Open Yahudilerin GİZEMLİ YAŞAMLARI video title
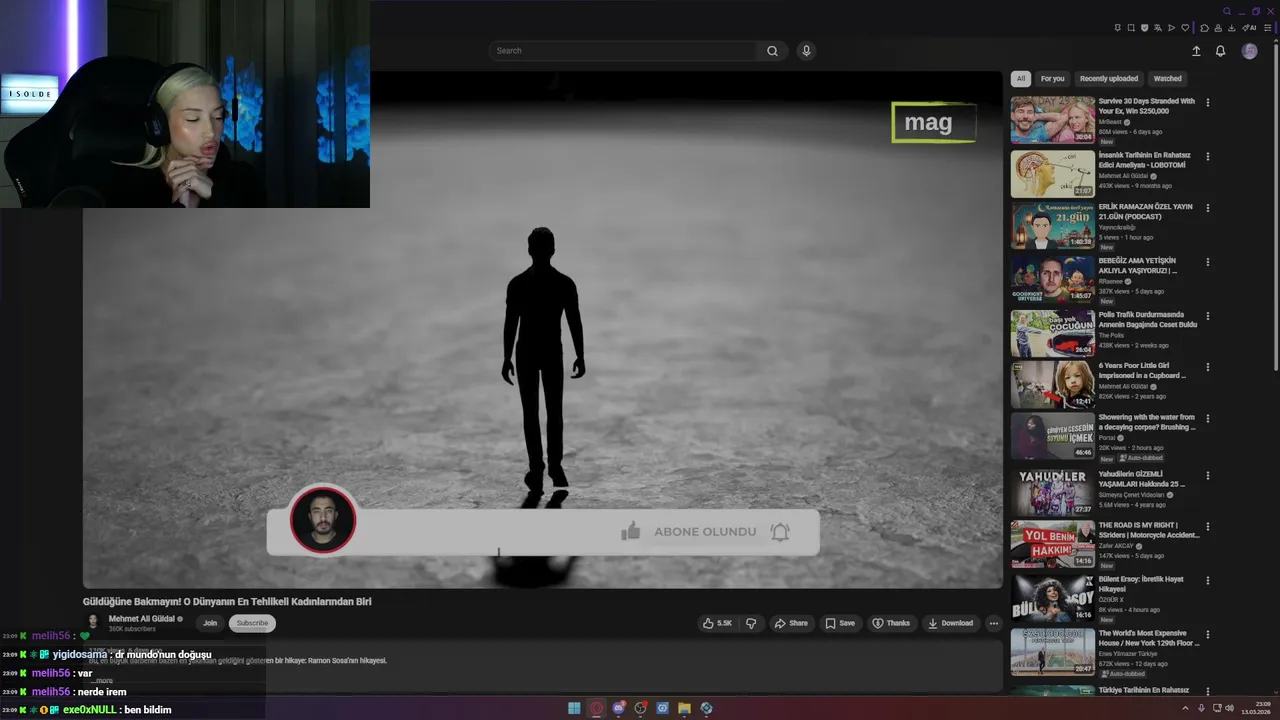 (x=1142, y=479)
